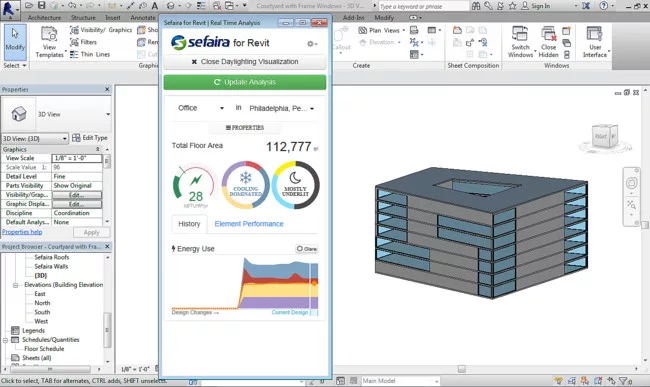Open the Insert ribbon tab
This screenshot has height=387, width=650.
coord(112,18)
